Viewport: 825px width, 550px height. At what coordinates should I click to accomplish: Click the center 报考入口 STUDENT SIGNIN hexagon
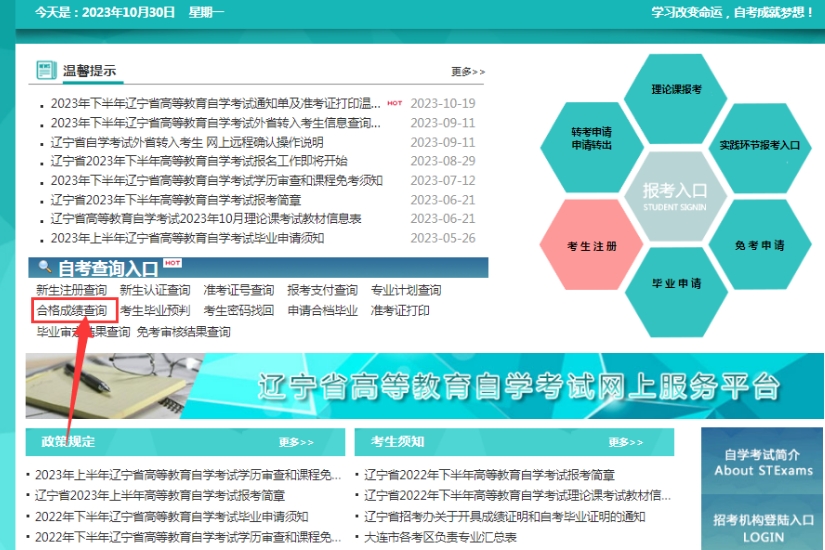click(675, 196)
